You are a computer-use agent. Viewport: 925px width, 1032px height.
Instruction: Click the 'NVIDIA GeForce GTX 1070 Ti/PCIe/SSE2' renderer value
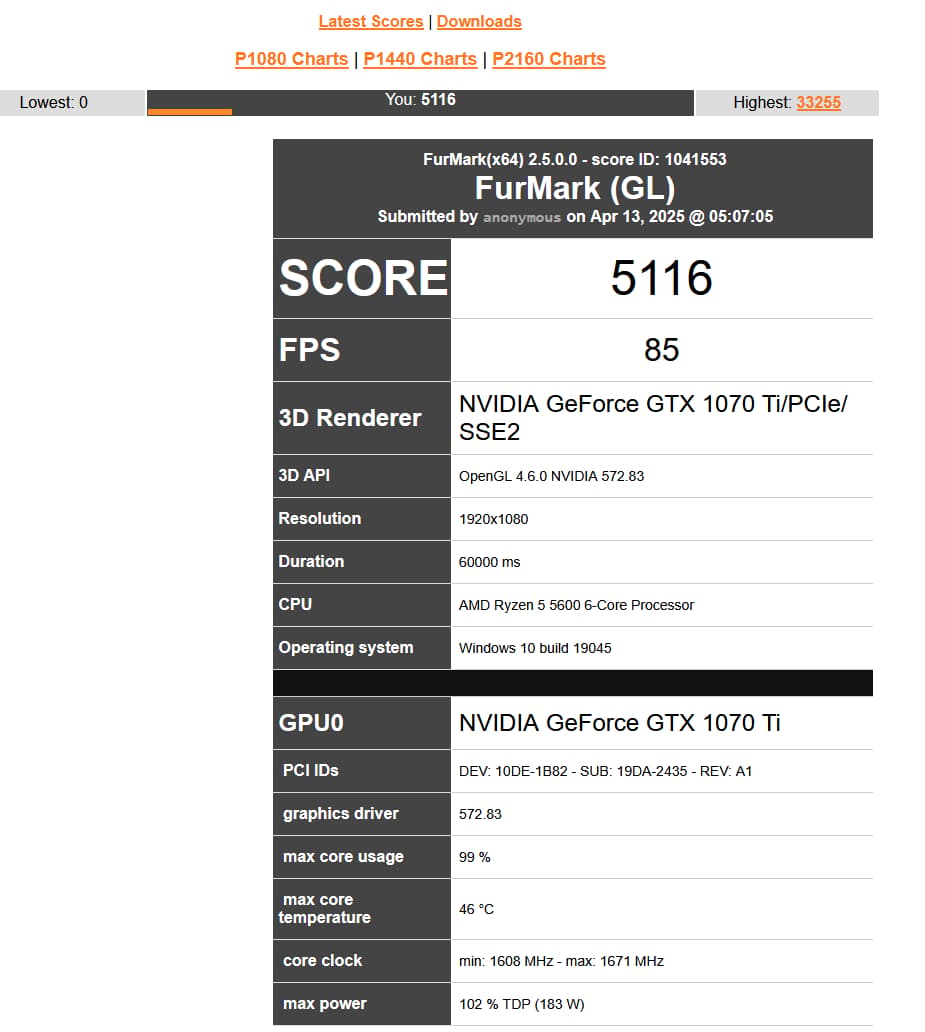coord(653,418)
